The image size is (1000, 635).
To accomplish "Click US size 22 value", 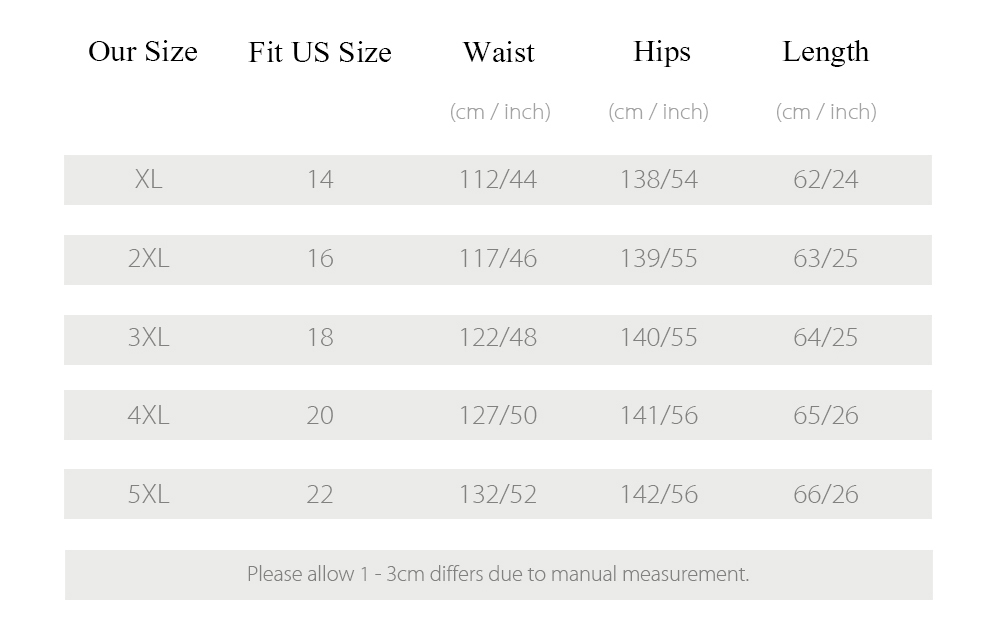I will pyautogui.click(x=320, y=495).
